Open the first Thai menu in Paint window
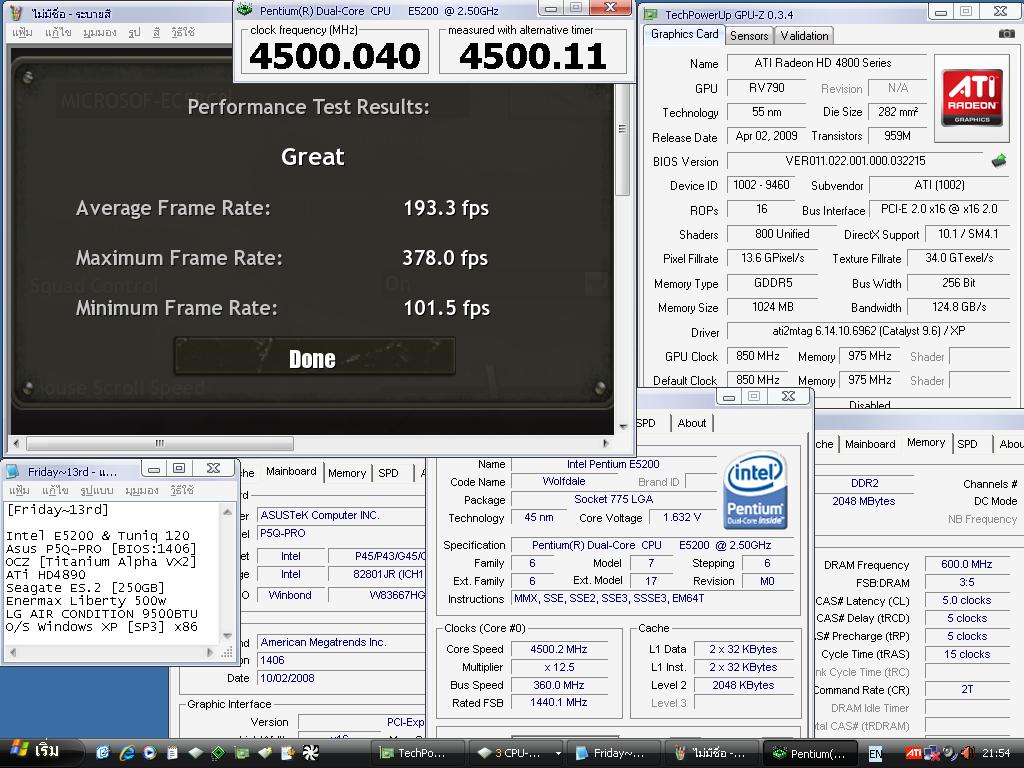 (x=22, y=32)
